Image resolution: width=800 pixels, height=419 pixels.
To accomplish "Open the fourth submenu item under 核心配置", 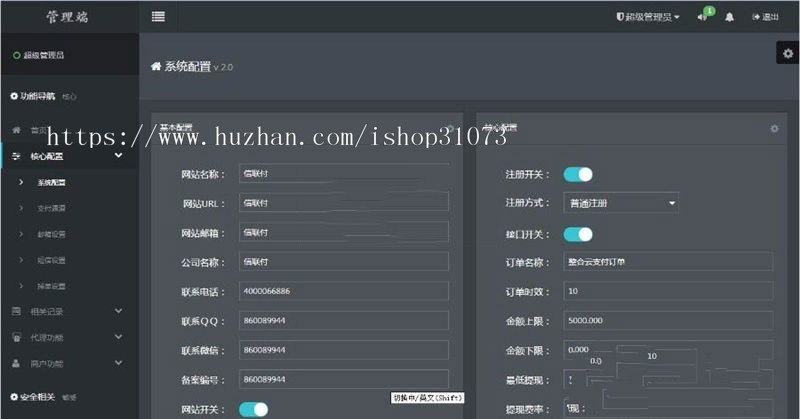I will [x=51, y=260].
